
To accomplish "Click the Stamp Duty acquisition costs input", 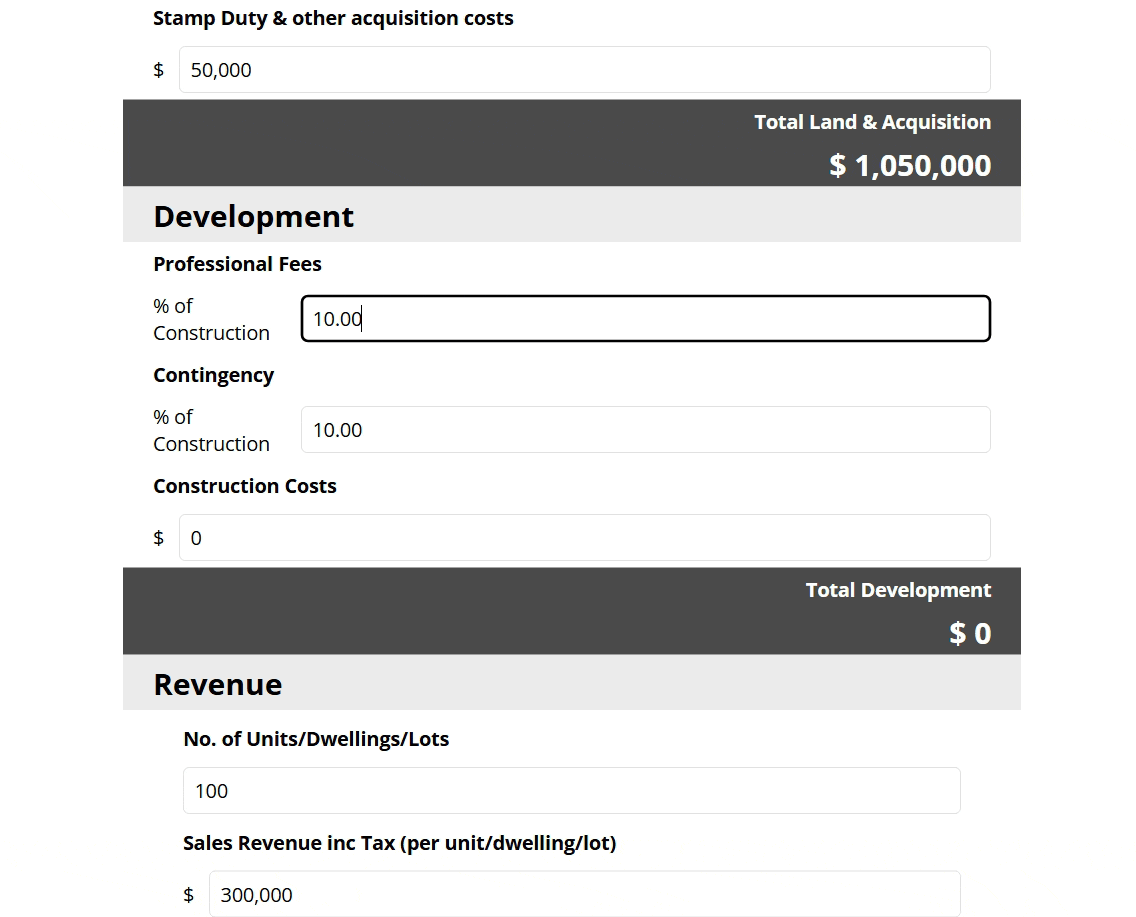I will 584,70.
